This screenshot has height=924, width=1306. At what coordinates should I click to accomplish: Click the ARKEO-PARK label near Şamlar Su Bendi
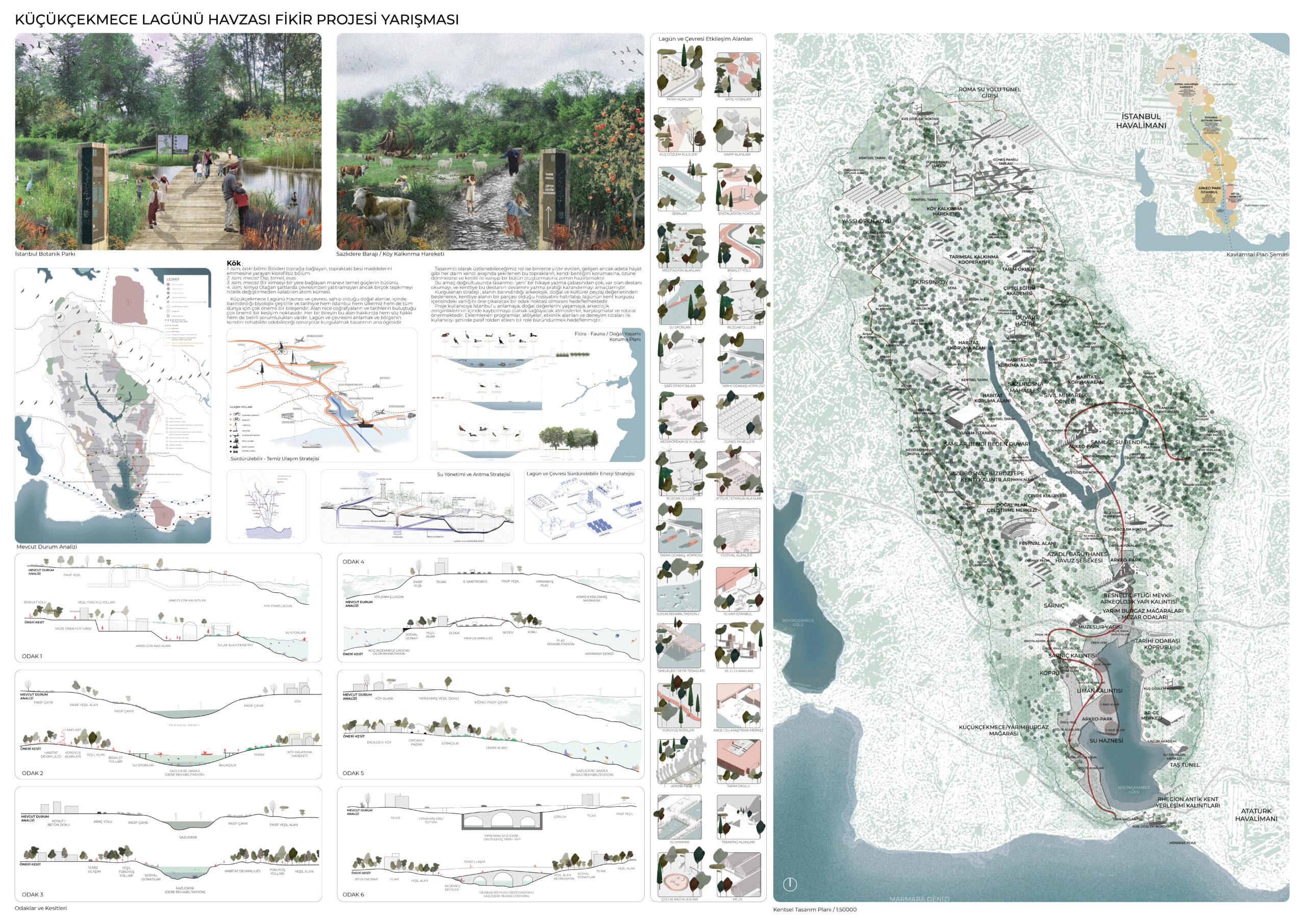point(1084,446)
